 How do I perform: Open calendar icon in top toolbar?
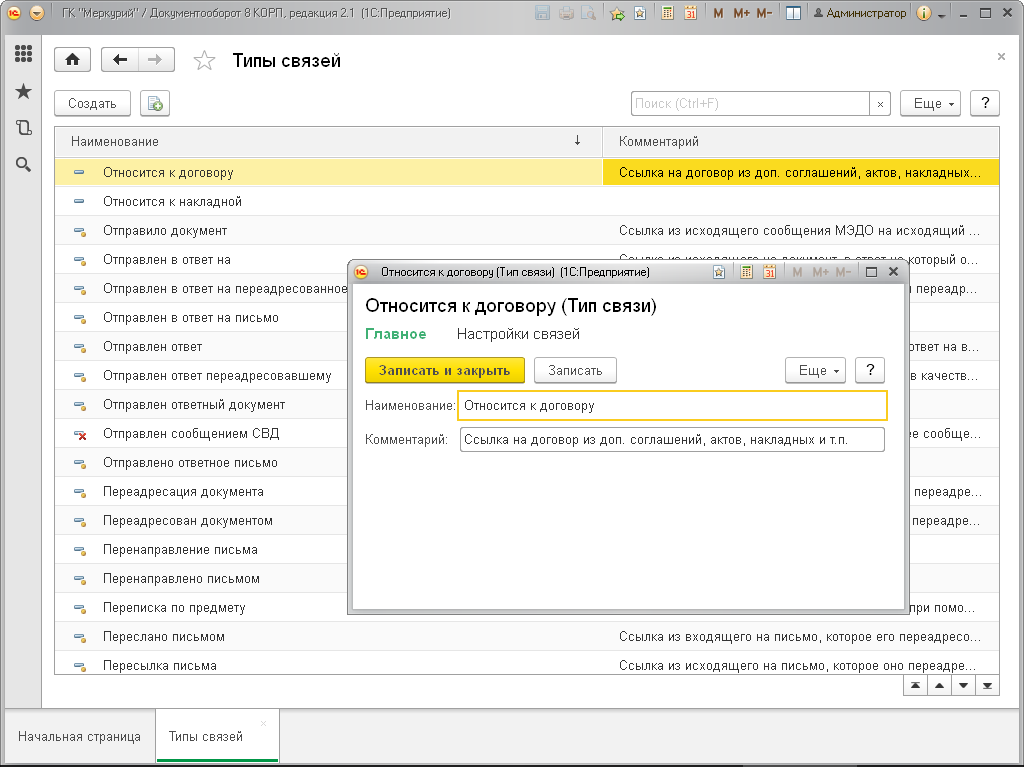tap(690, 12)
